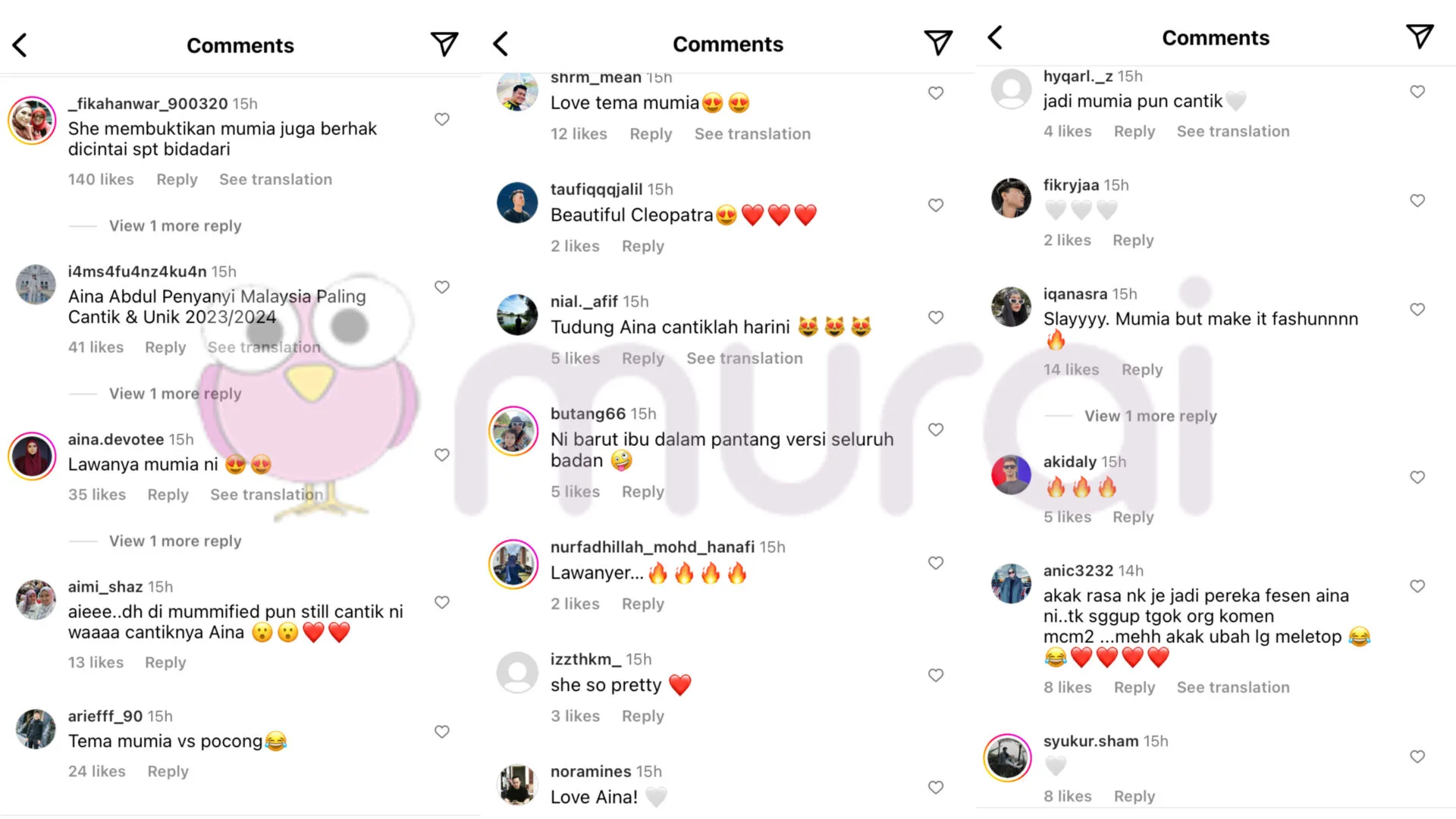Tap the send icon in the middle Comments header
Viewport: 1456px width, 819px height.
pos(938,43)
